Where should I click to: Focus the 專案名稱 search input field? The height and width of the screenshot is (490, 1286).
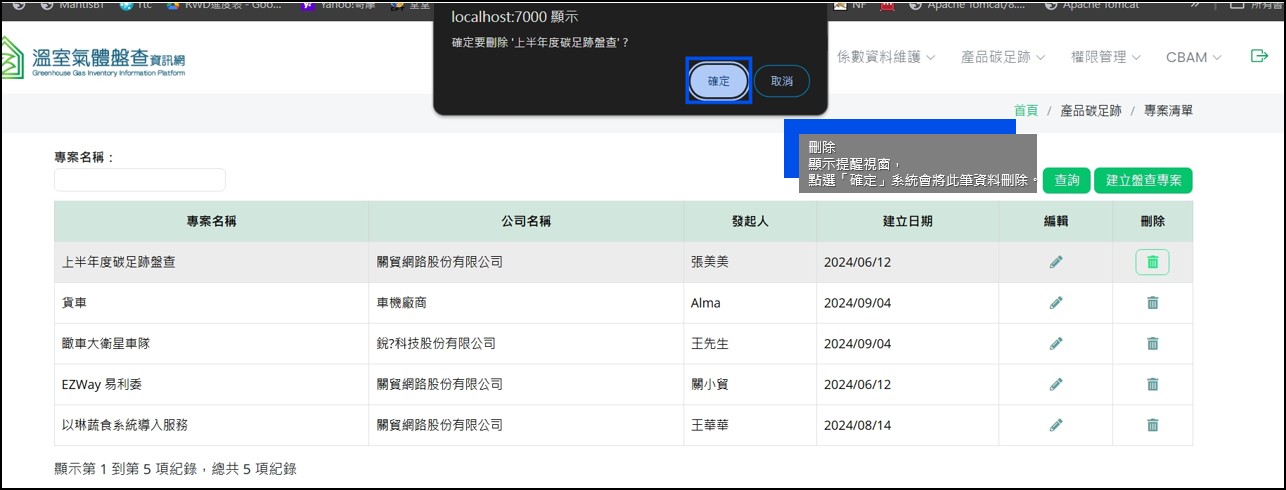point(140,180)
